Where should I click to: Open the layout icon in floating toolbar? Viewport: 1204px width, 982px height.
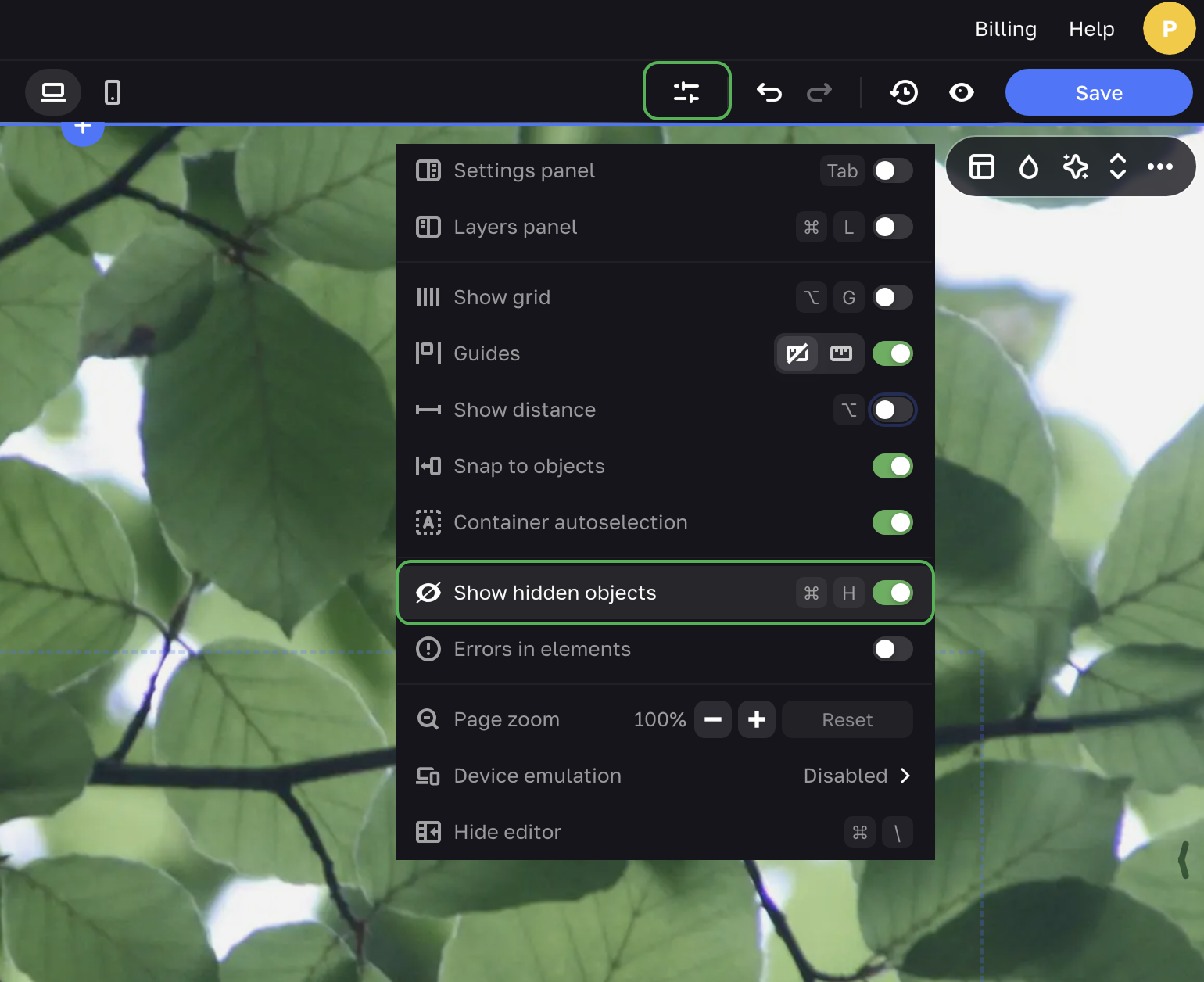tap(982, 167)
